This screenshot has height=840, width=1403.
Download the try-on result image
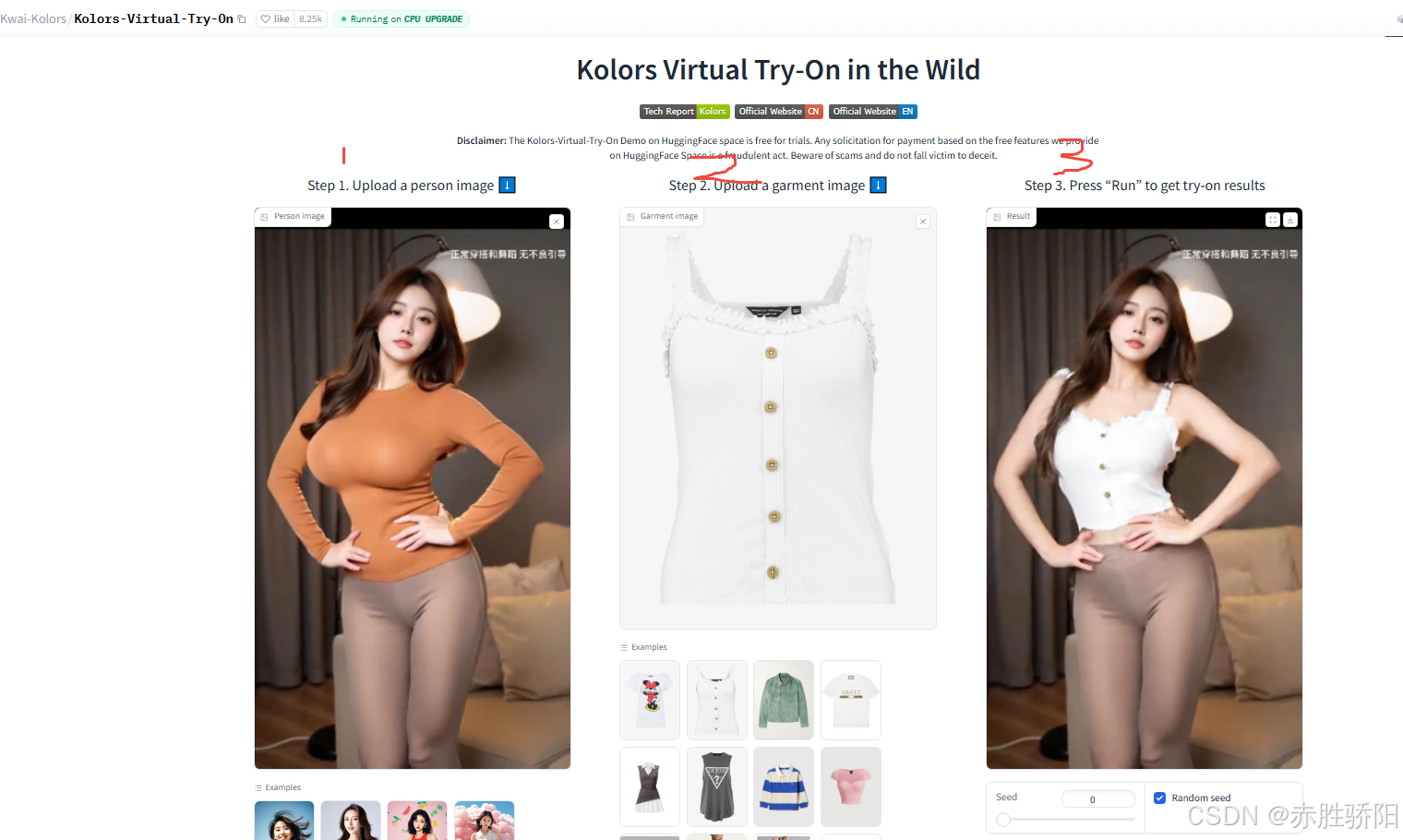click(1290, 220)
